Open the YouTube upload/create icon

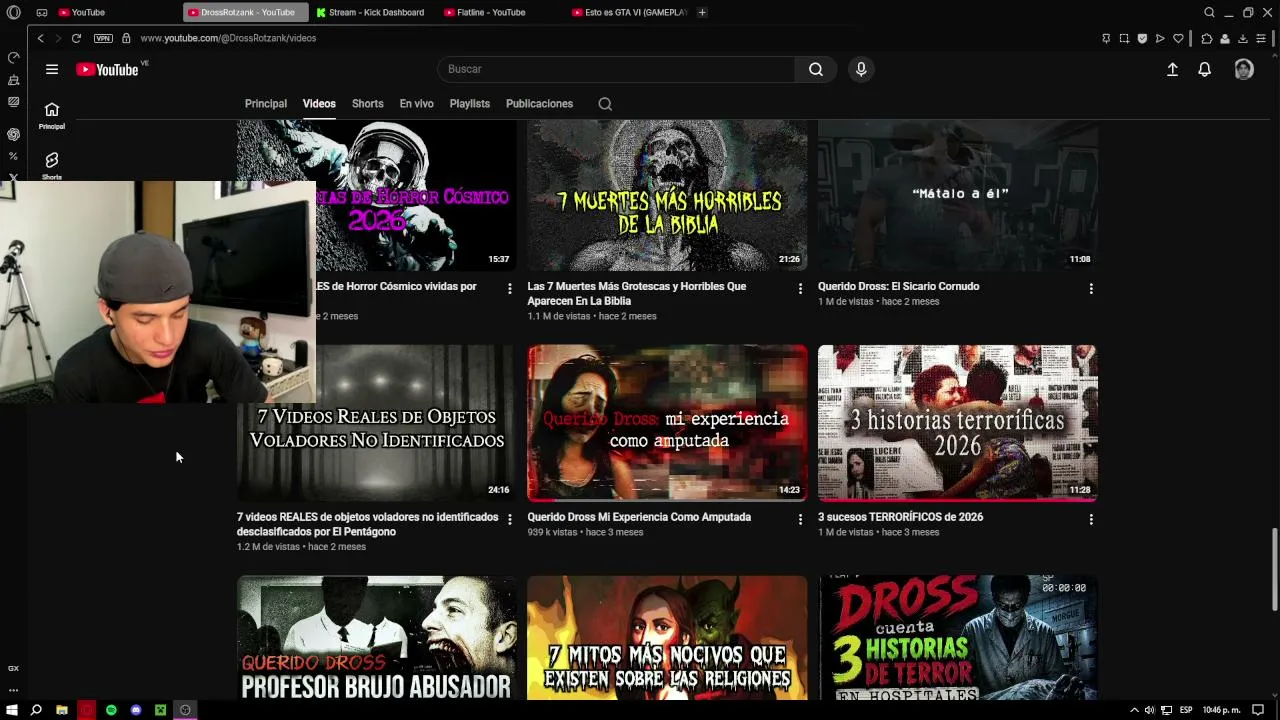1172,69
